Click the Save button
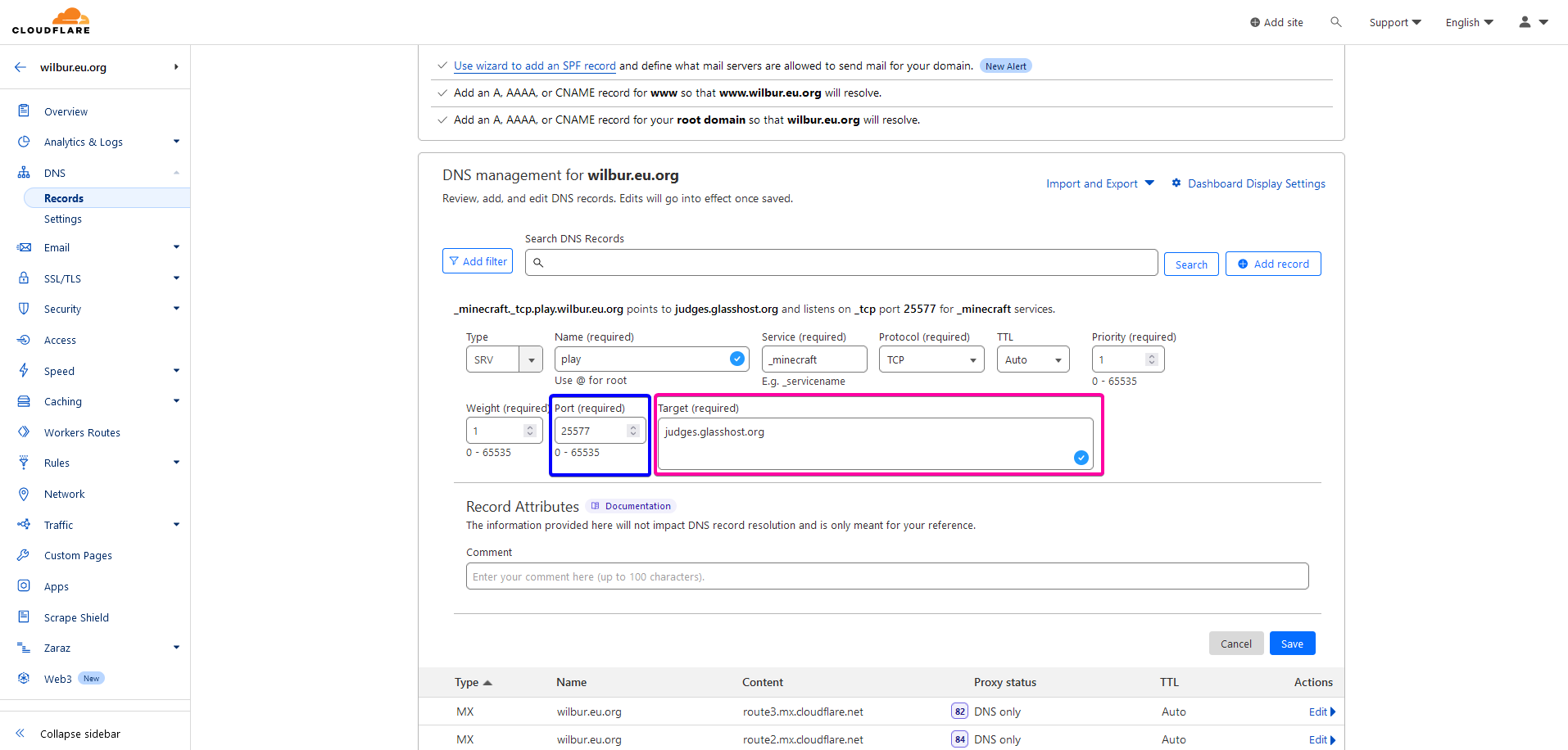The width and height of the screenshot is (1568, 750). click(x=1292, y=644)
